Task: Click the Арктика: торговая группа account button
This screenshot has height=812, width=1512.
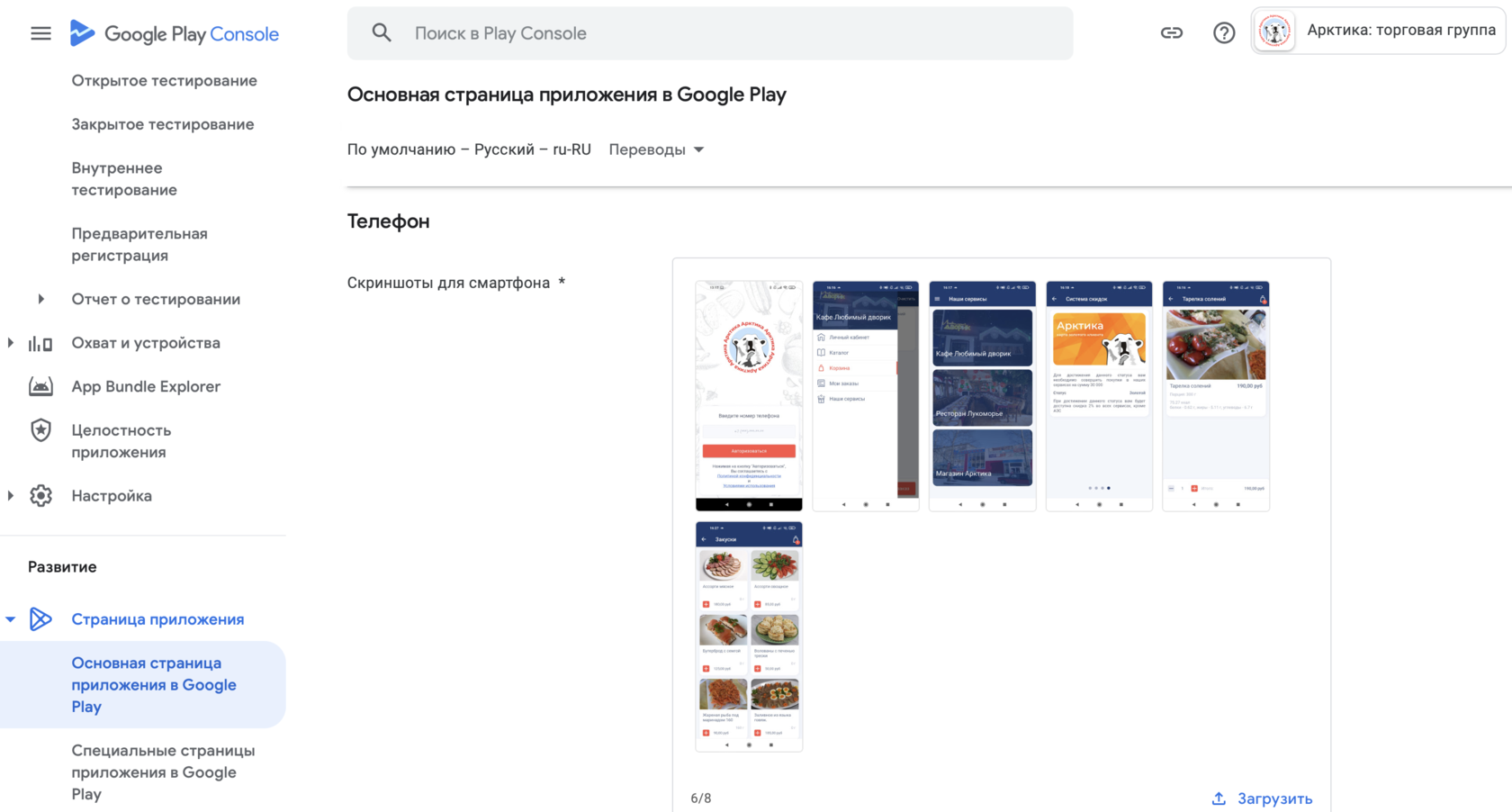Action: [1379, 32]
